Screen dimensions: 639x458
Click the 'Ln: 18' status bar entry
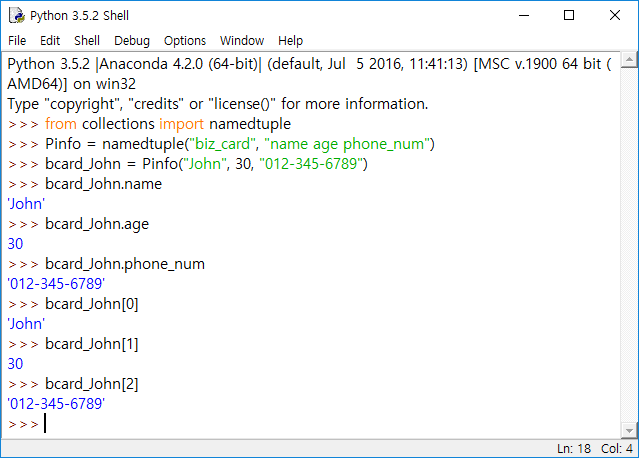[x=574, y=449]
